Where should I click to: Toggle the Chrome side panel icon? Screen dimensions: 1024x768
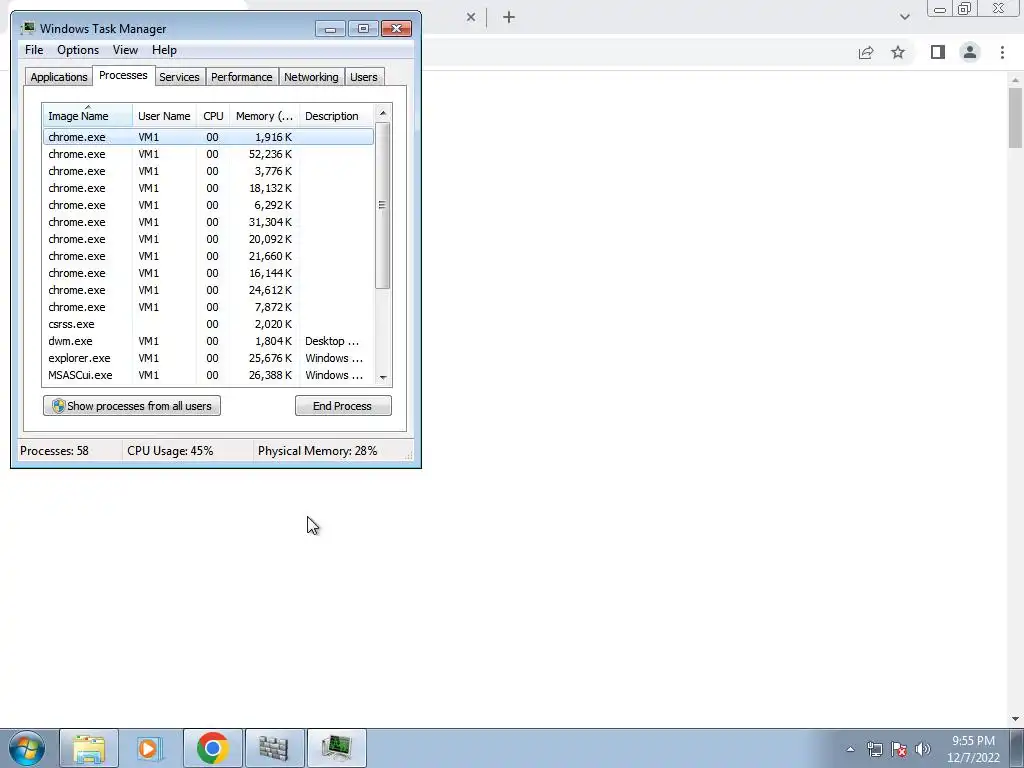click(938, 52)
